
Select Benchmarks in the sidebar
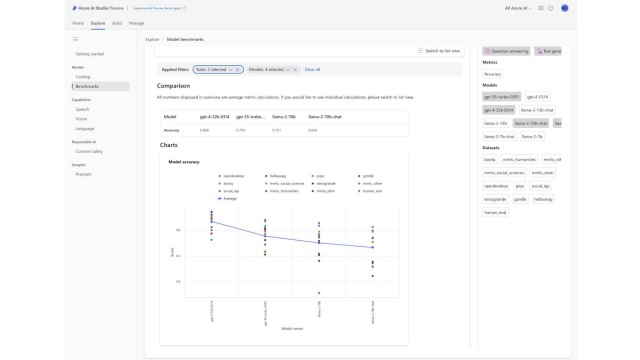100,87
